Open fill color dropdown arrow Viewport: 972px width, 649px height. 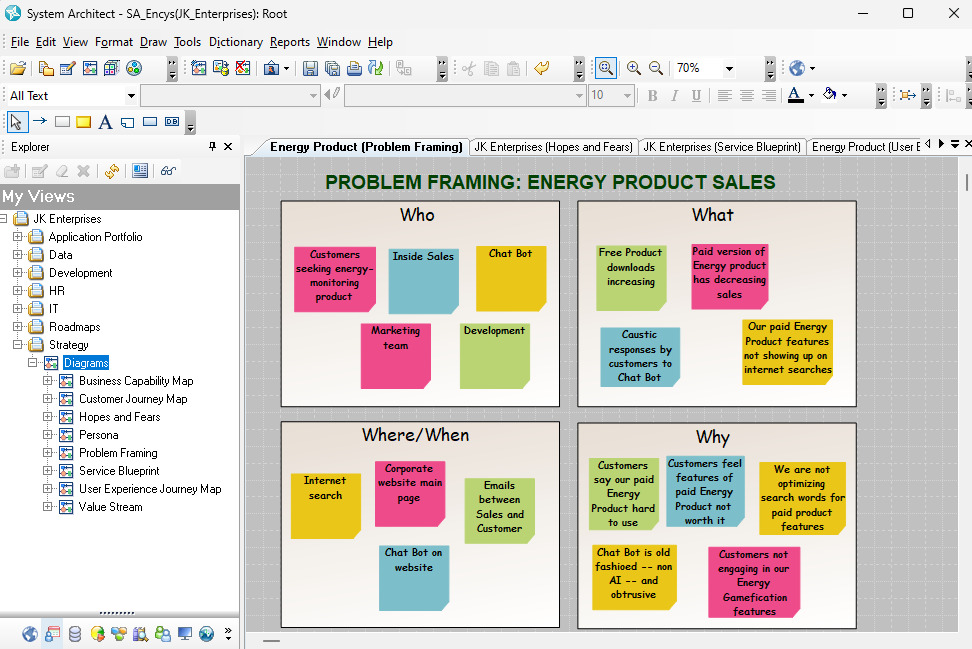click(844, 95)
